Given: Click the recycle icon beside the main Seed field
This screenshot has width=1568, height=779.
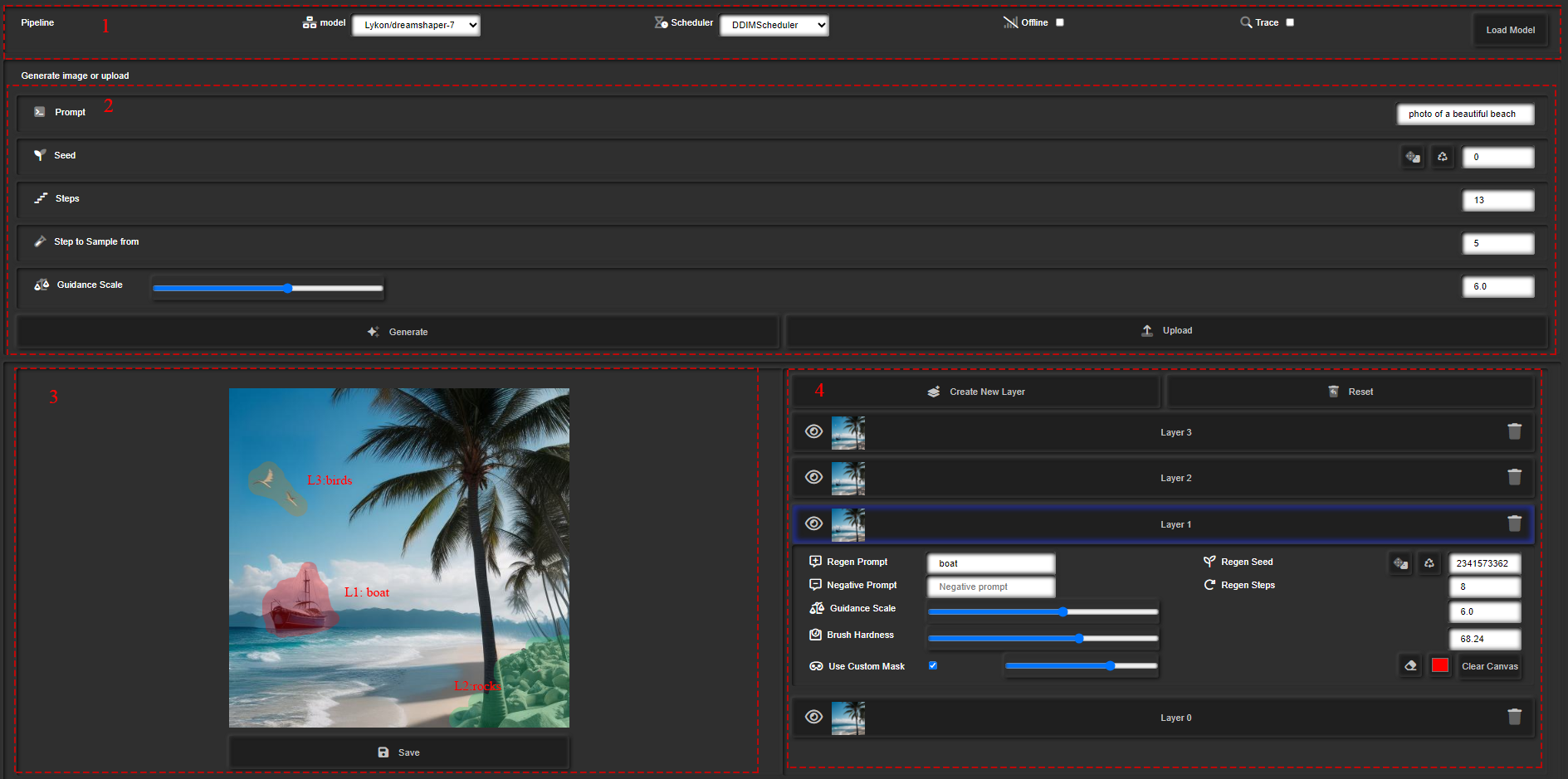Looking at the screenshot, I should [x=1443, y=157].
